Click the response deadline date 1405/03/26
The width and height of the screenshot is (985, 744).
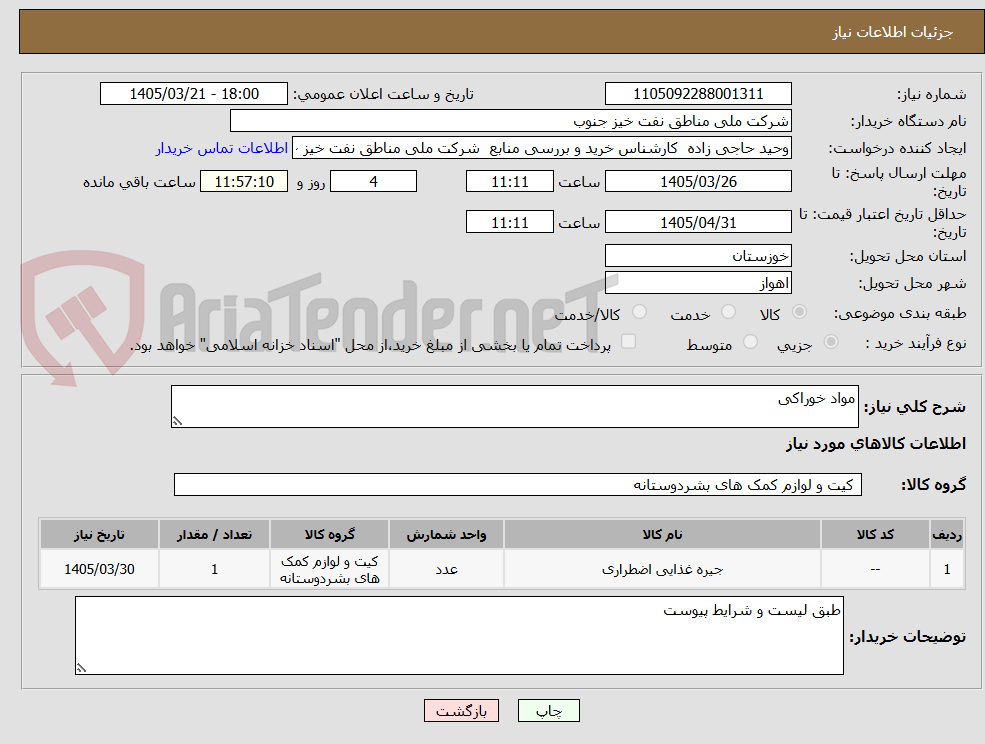coord(698,182)
